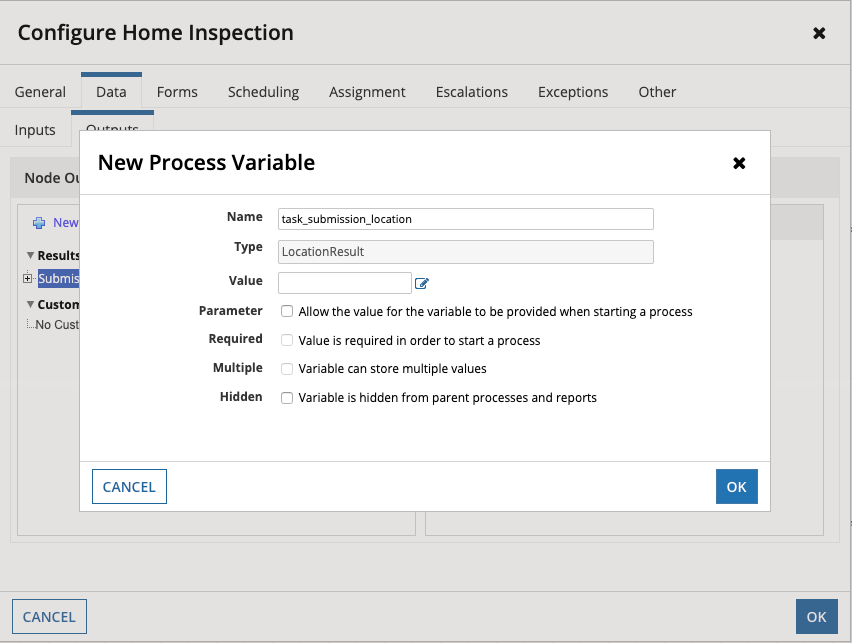
Task: Switch to the General tab
Action: coord(40,92)
